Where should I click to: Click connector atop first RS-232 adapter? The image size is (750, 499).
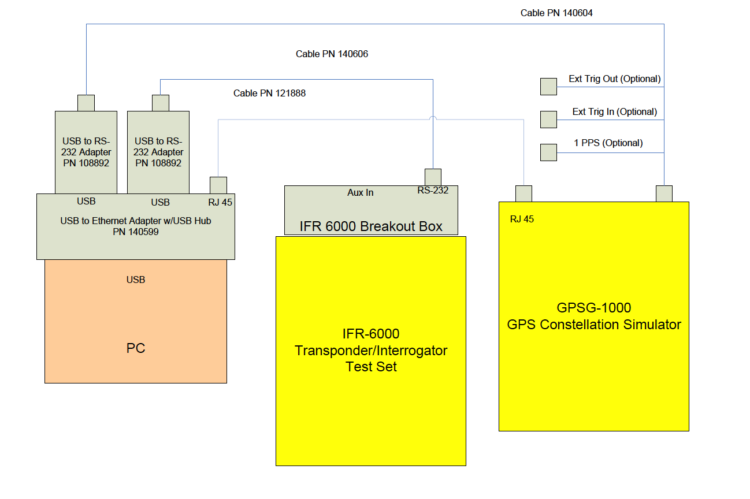coord(86,103)
